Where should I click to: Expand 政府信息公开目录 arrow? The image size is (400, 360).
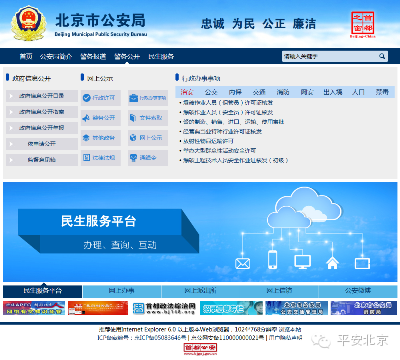click(x=11, y=96)
